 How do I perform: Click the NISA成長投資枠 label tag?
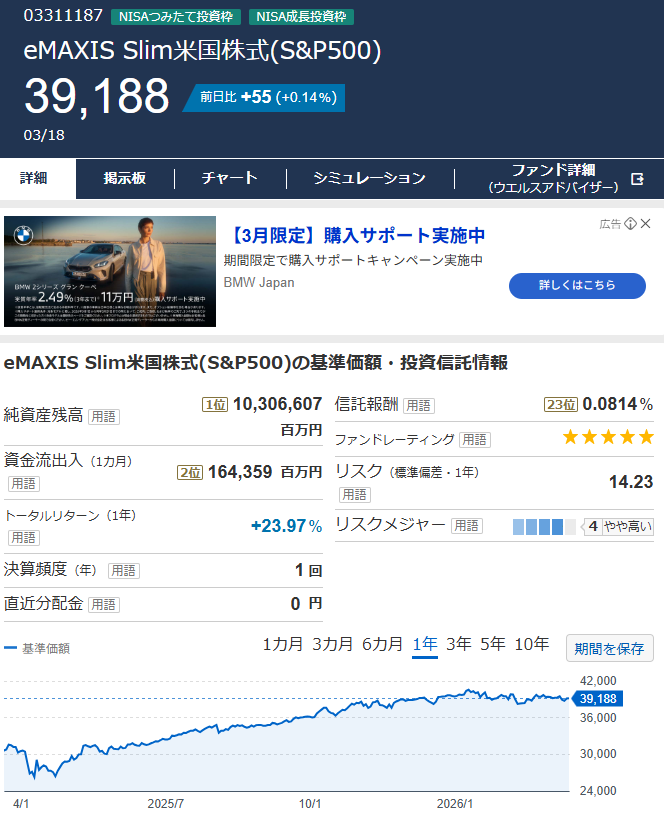[x=302, y=17]
